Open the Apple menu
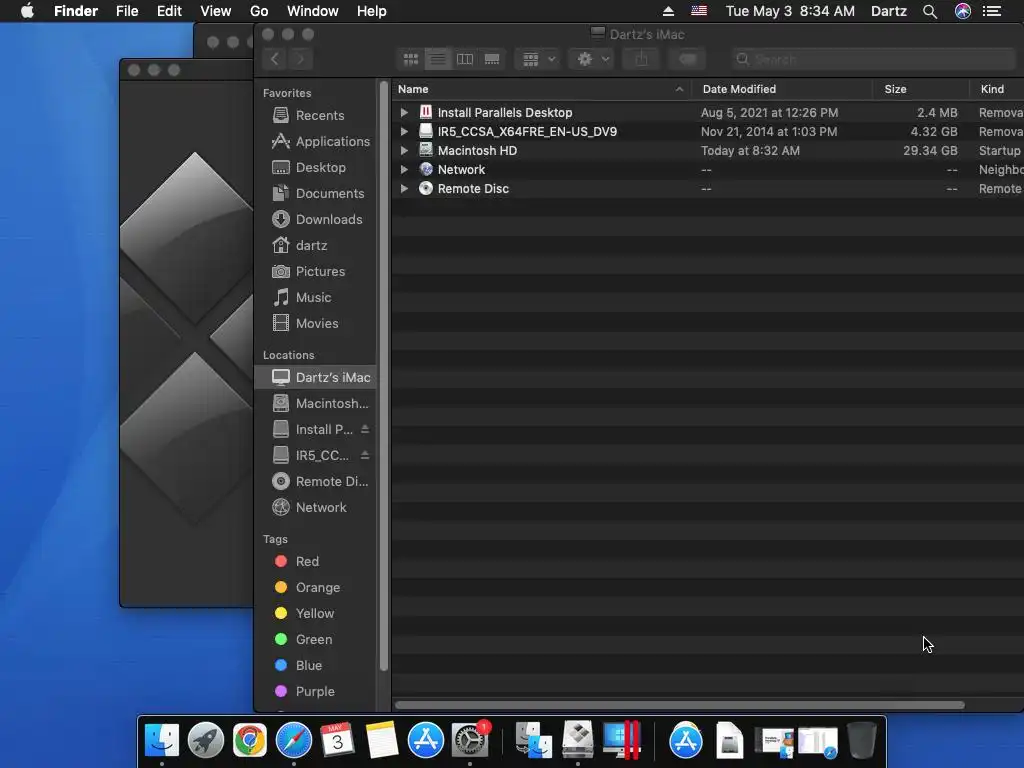The image size is (1024, 768). coord(27,11)
